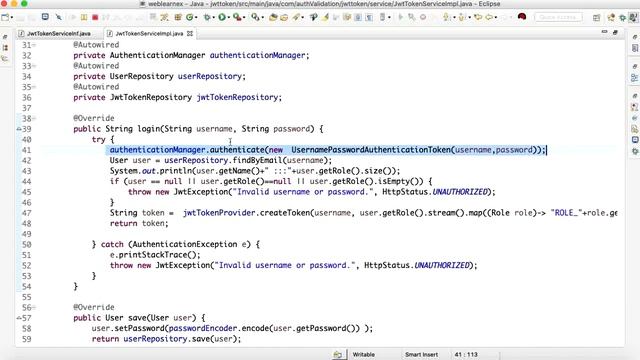Collapse the fold at line 33

pyautogui.click(x=34, y=66)
